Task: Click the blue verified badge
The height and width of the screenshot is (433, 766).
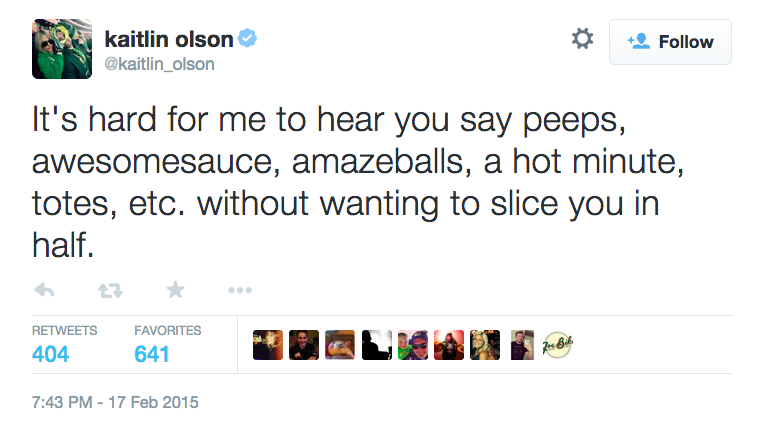Action: (x=247, y=39)
